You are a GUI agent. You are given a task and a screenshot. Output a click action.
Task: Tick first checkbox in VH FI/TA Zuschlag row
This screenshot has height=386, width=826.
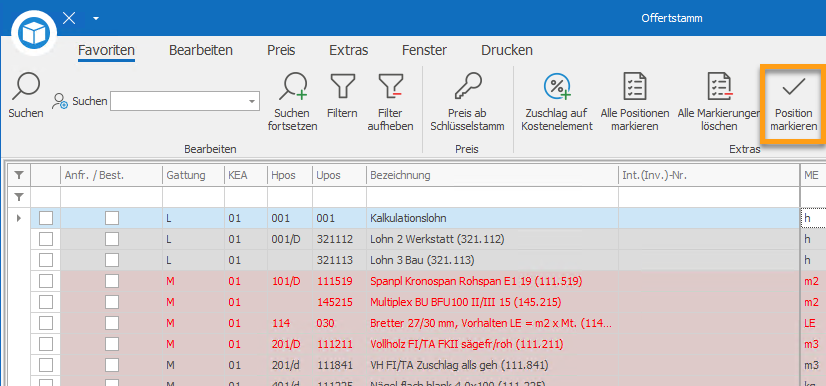click(46, 365)
